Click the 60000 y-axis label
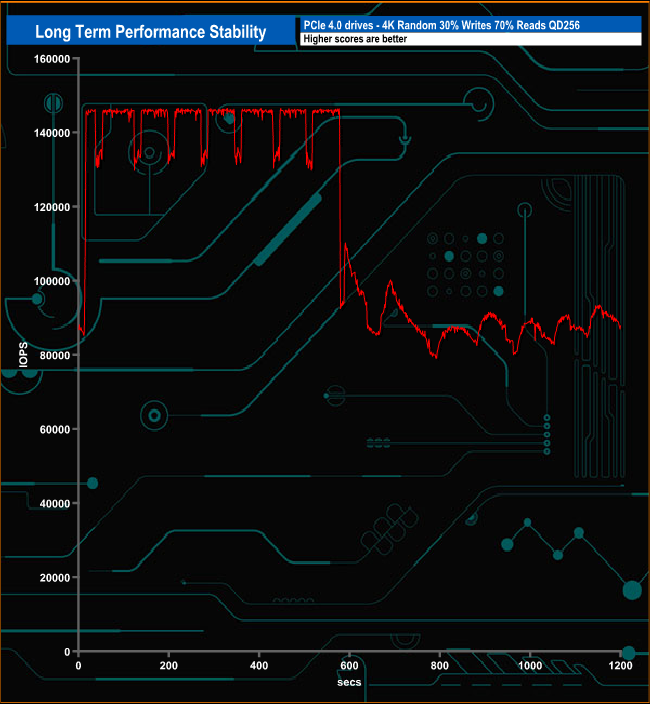 (x=55, y=430)
